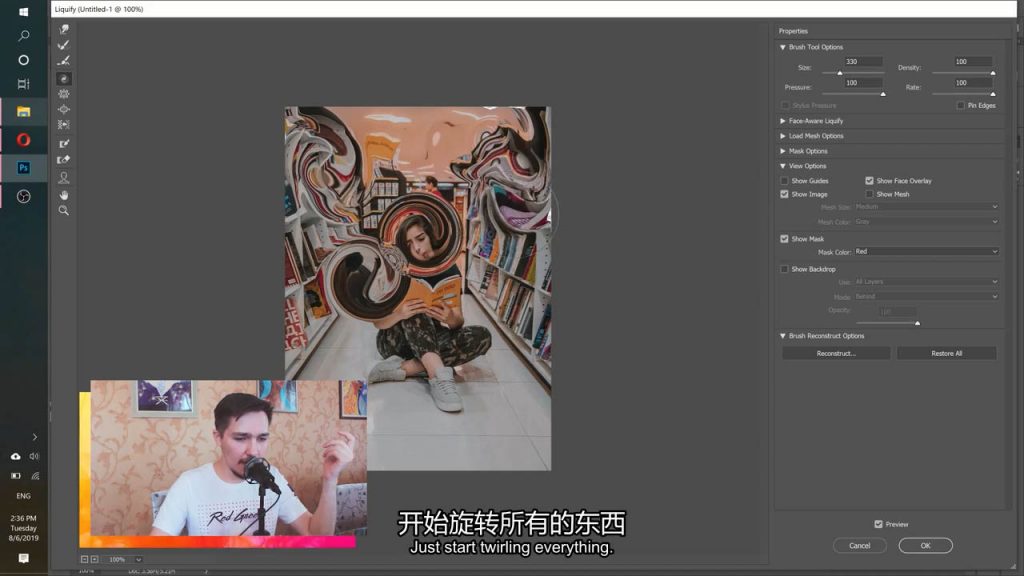Collapse the Brush Reconstruct Options section
1024x576 pixels.
[782, 336]
